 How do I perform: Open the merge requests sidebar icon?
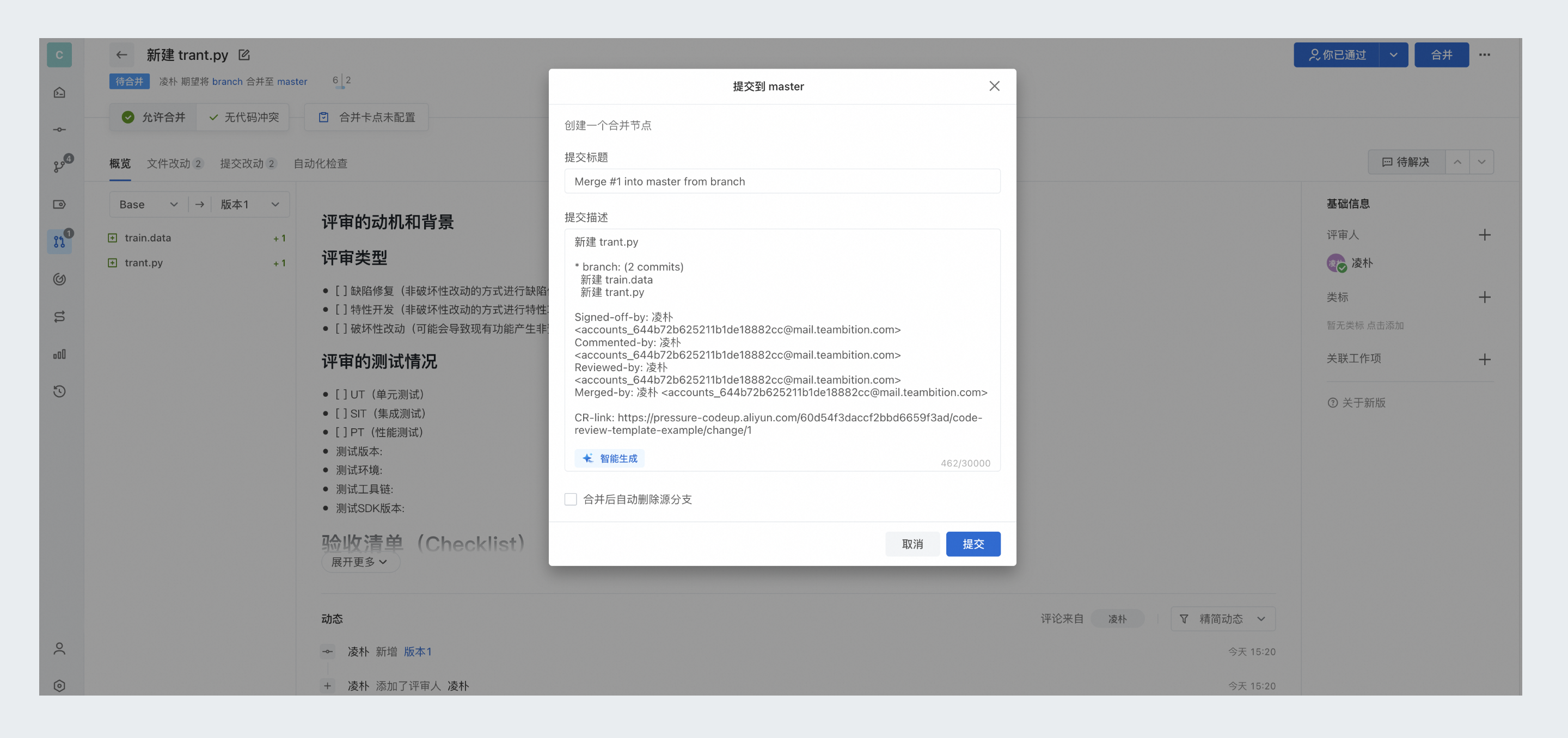click(x=59, y=242)
